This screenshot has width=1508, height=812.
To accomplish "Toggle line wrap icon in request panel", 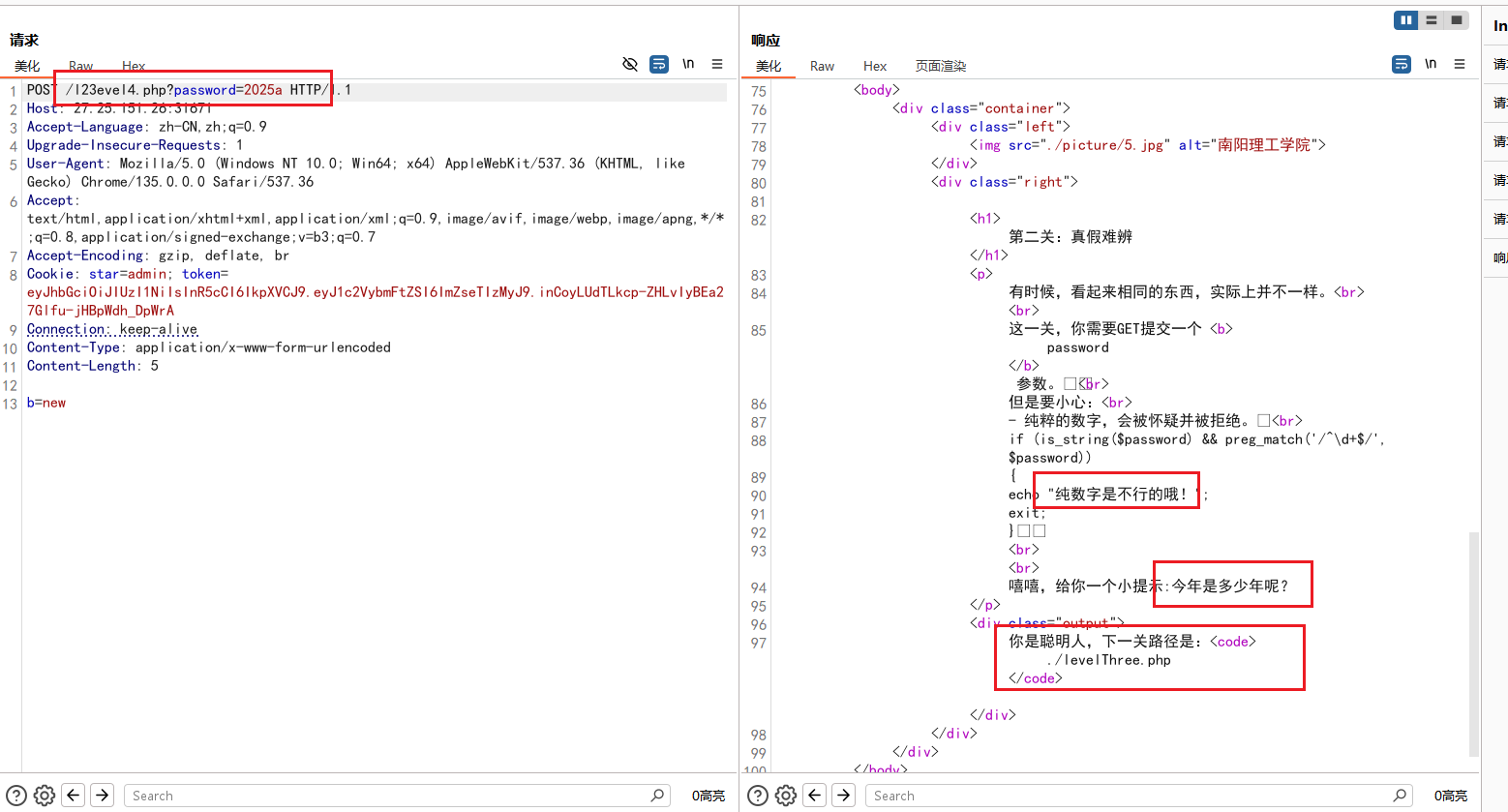I will 659,64.
